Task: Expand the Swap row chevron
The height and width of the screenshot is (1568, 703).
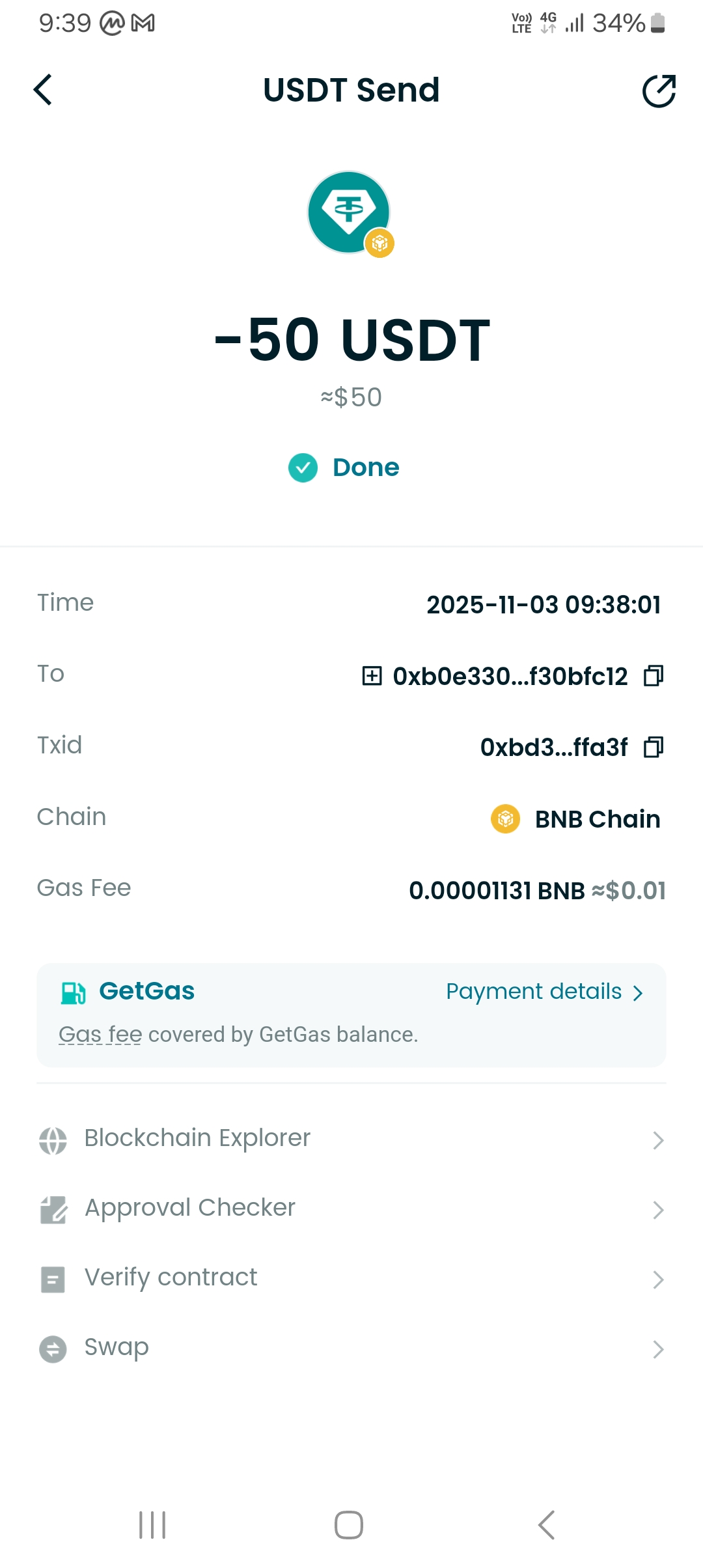Action: tap(658, 1349)
